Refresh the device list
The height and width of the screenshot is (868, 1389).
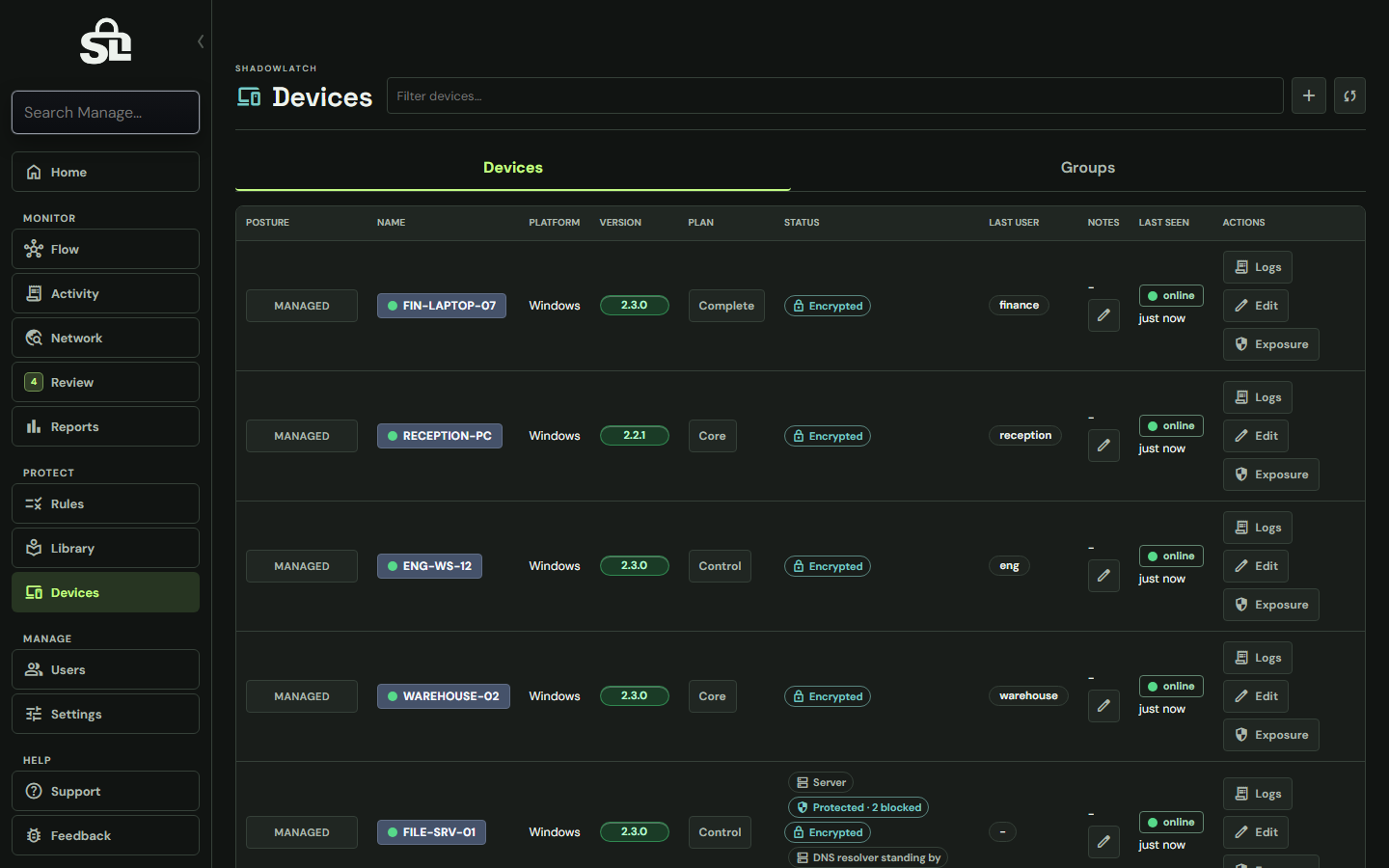coord(1349,95)
